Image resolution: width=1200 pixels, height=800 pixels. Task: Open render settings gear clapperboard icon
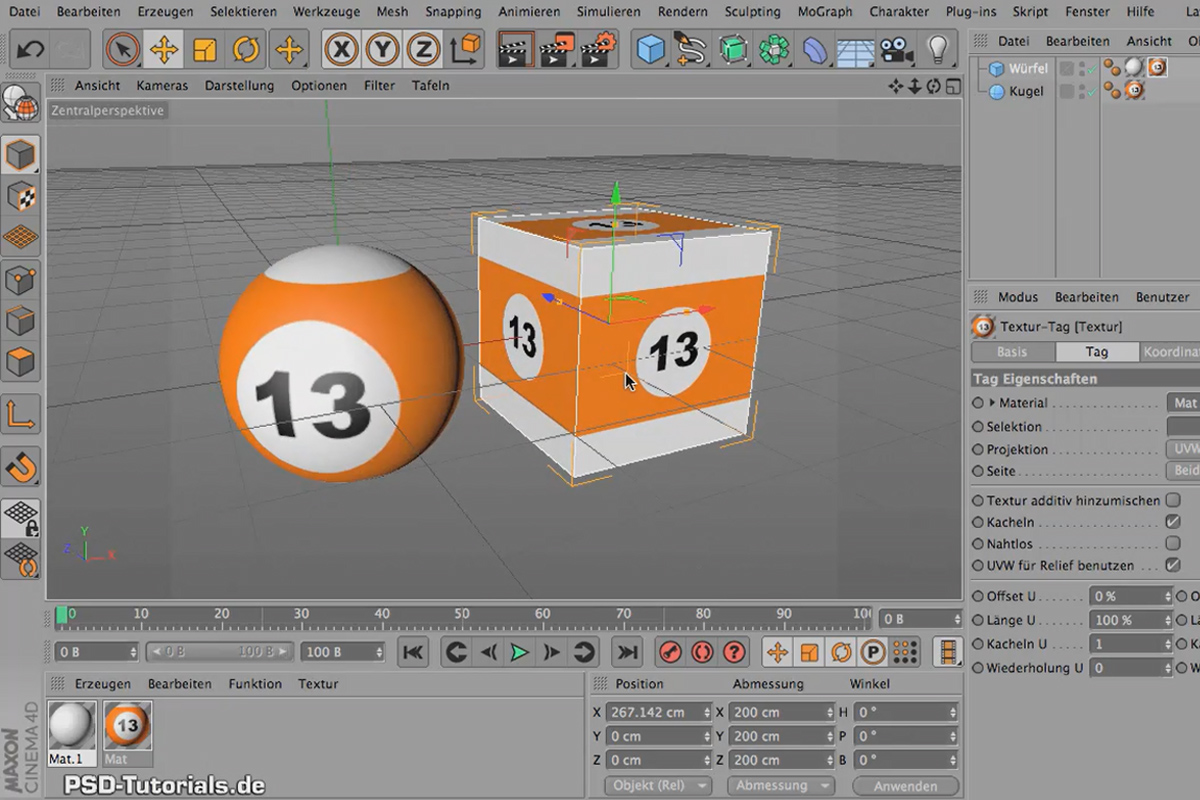point(600,49)
